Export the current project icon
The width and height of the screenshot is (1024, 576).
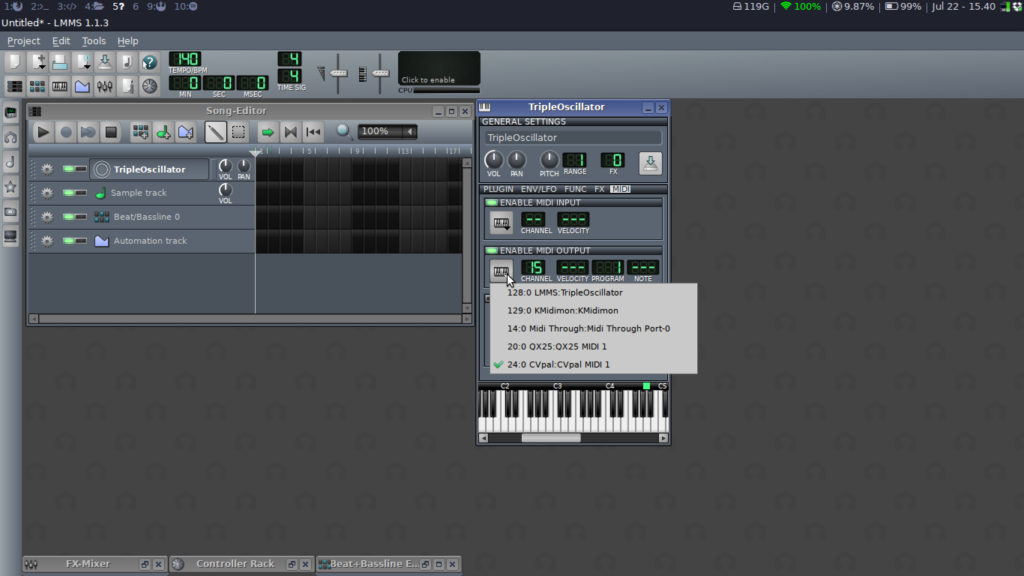coord(127,62)
